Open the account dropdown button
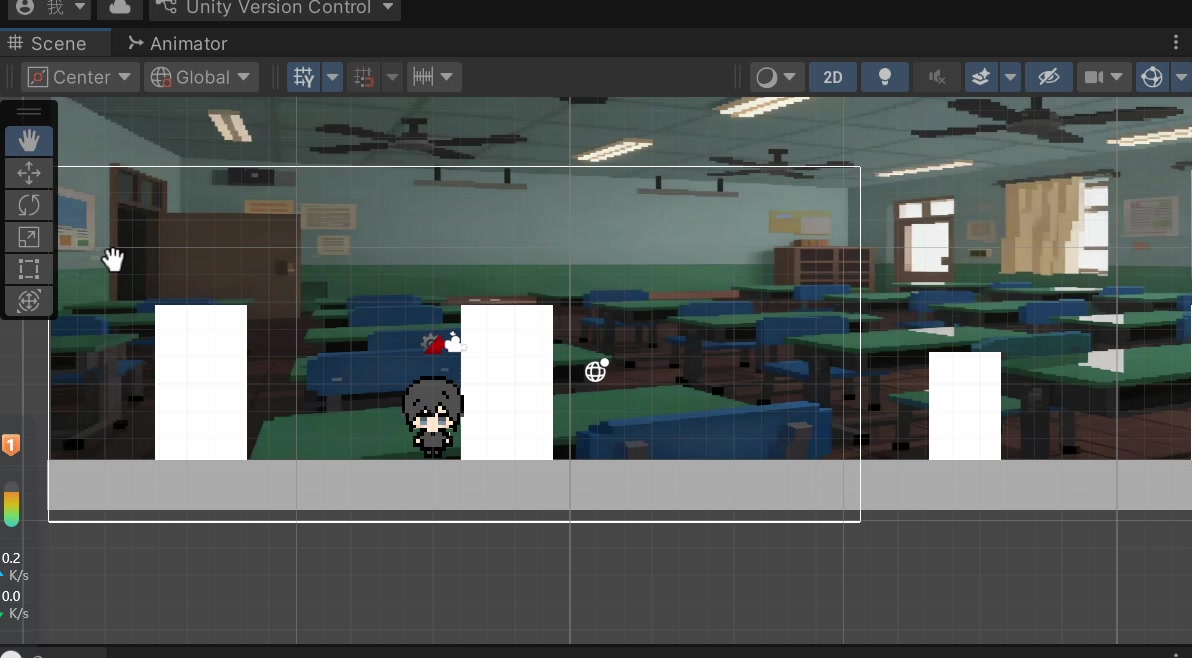The width and height of the screenshot is (1192, 658). point(50,8)
